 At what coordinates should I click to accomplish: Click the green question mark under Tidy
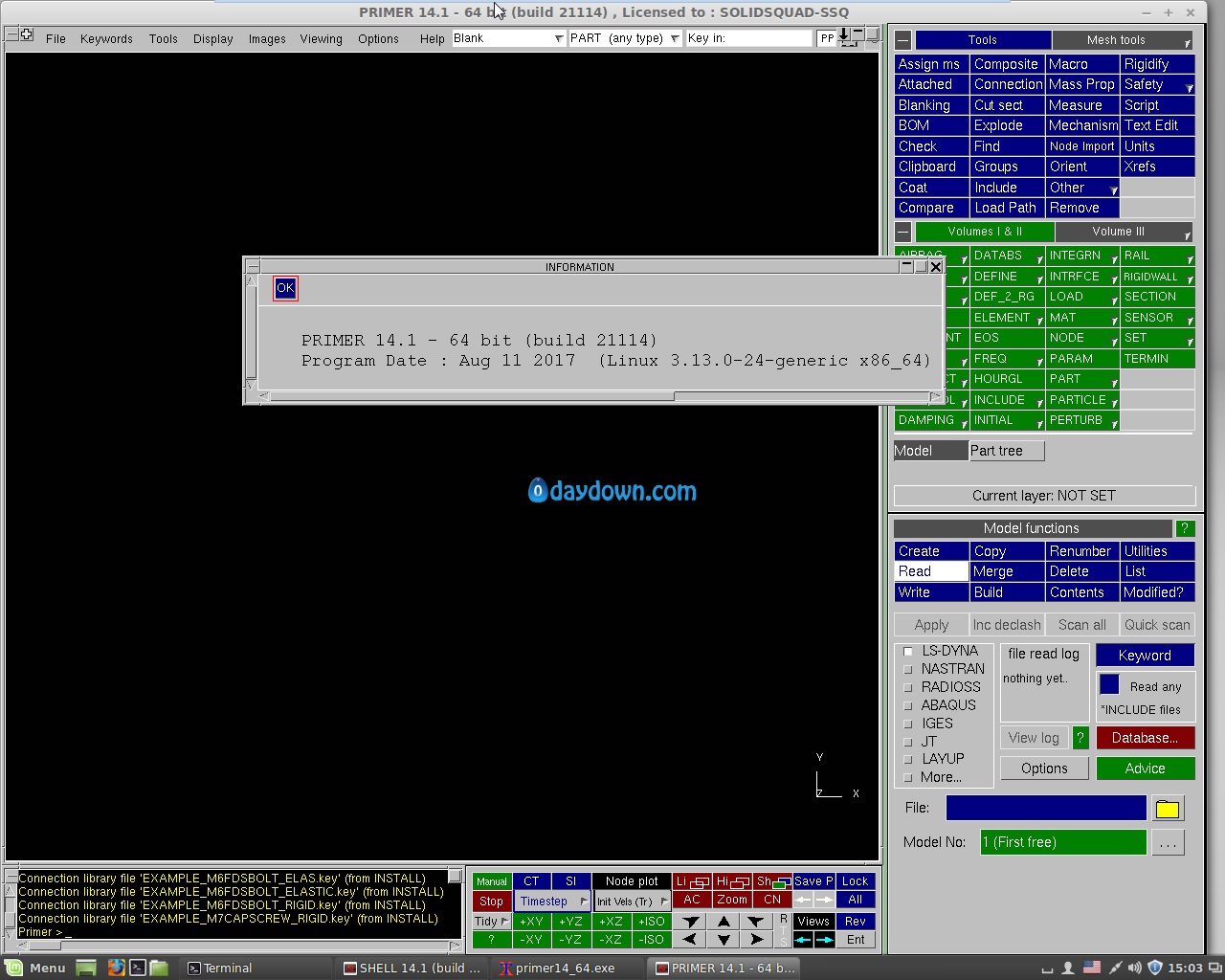click(x=491, y=940)
